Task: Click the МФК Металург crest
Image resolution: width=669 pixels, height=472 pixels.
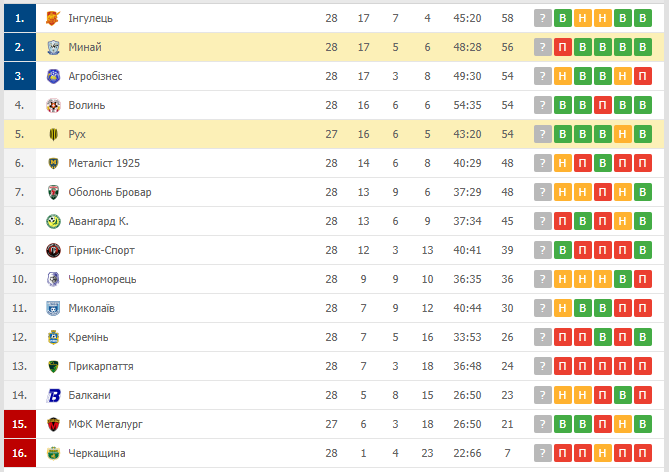Action: [x=53, y=424]
